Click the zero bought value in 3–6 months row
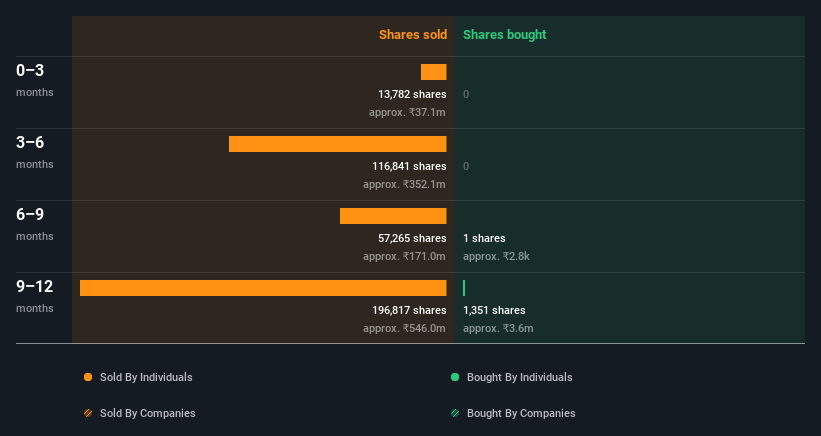 pos(466,166)
